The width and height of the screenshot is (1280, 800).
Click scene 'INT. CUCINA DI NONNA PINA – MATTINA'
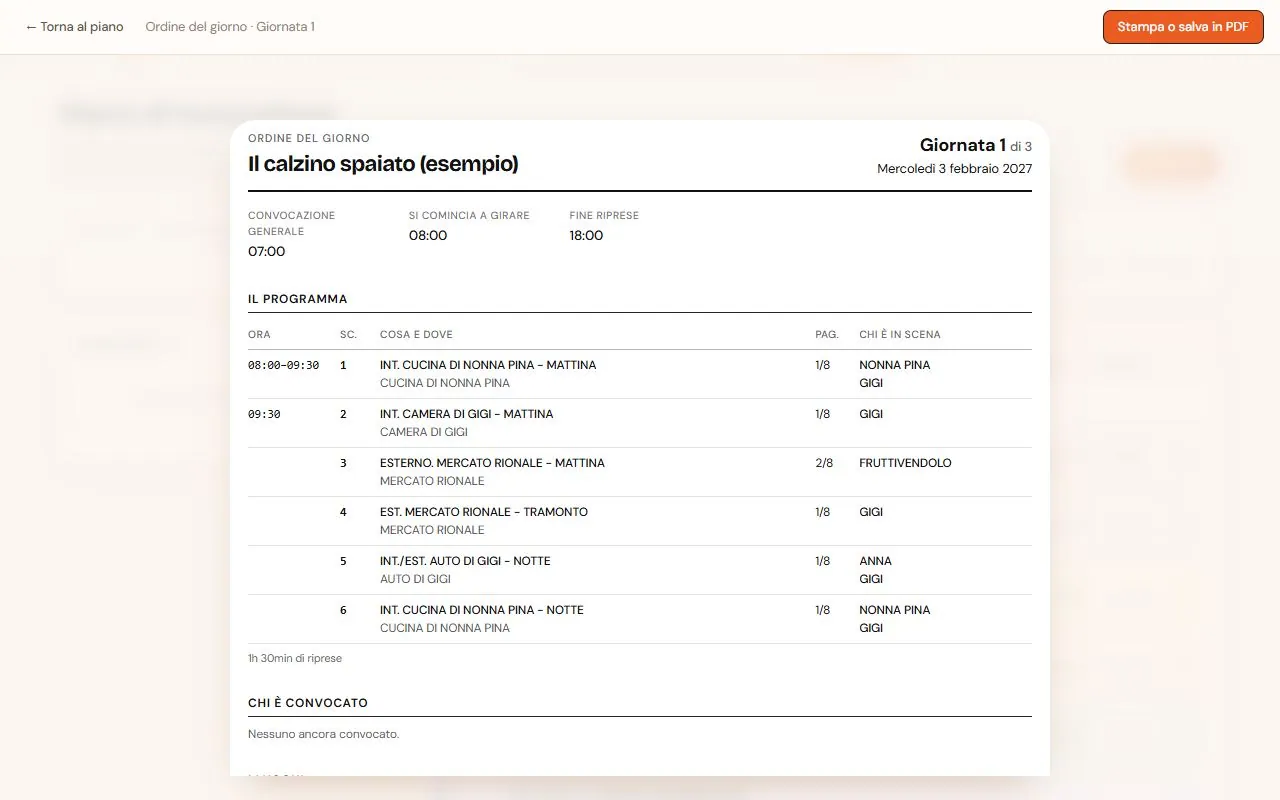(x=488, y=365)
